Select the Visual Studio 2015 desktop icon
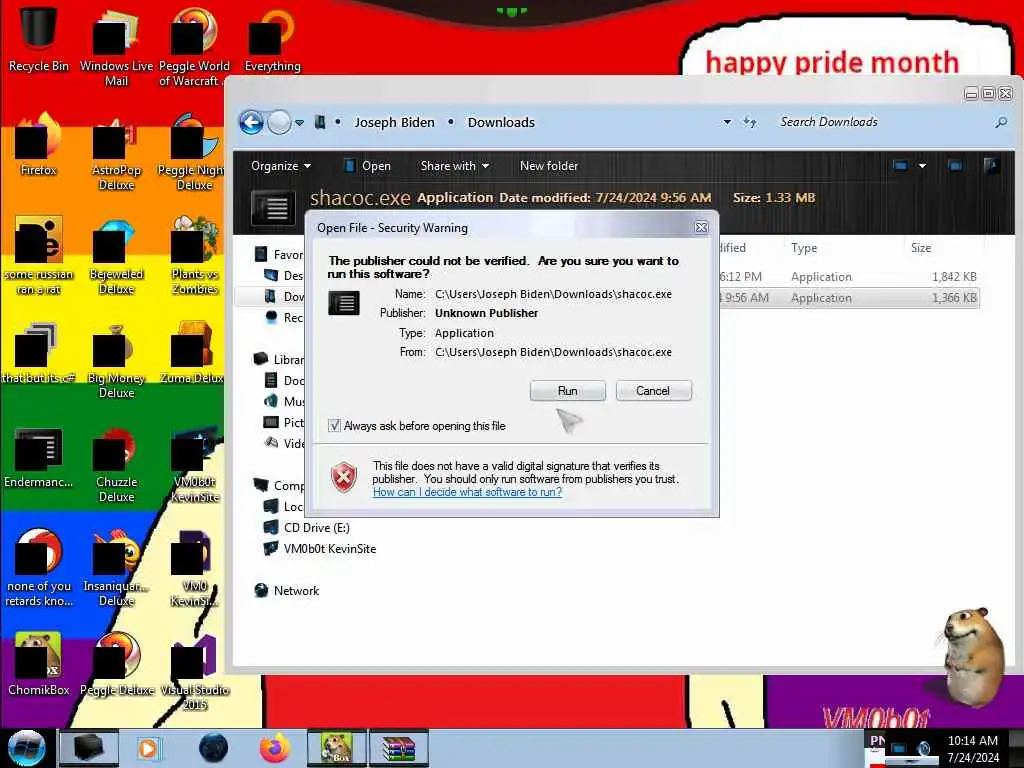The image size is (1024, 768). [x=195, y=673]
